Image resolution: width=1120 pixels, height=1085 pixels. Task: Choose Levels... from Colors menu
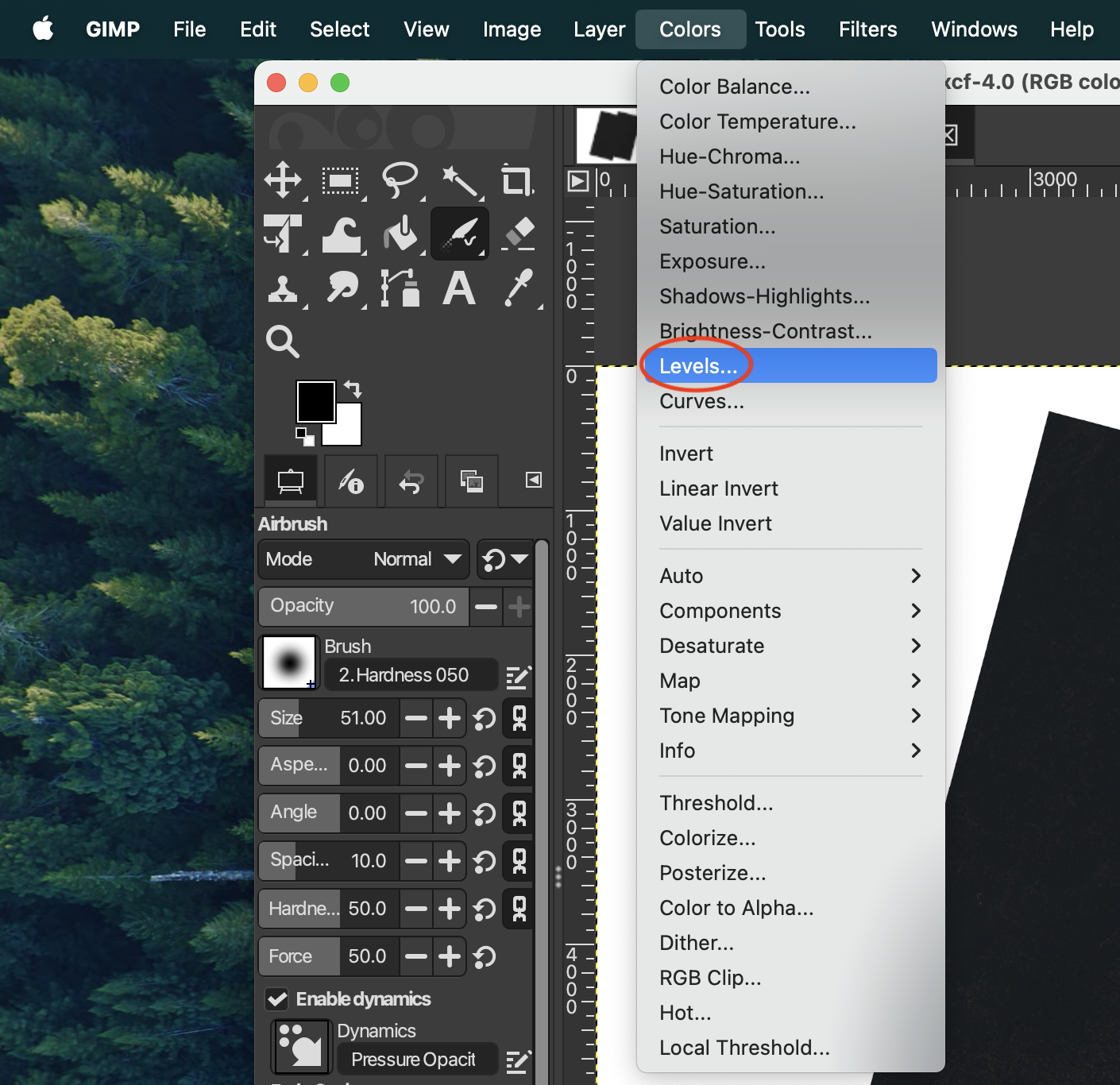791,366
